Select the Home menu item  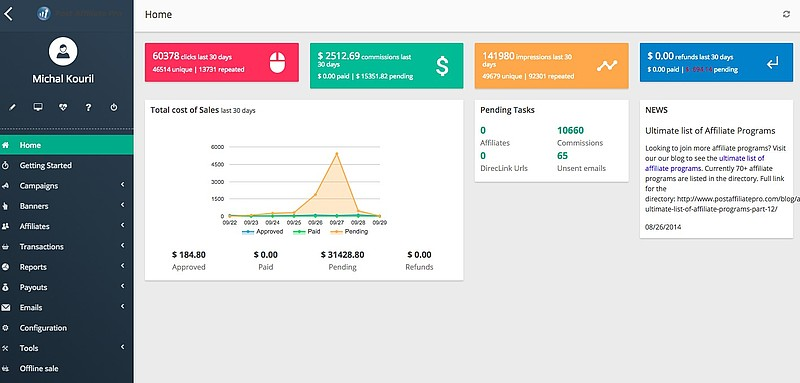66,145
